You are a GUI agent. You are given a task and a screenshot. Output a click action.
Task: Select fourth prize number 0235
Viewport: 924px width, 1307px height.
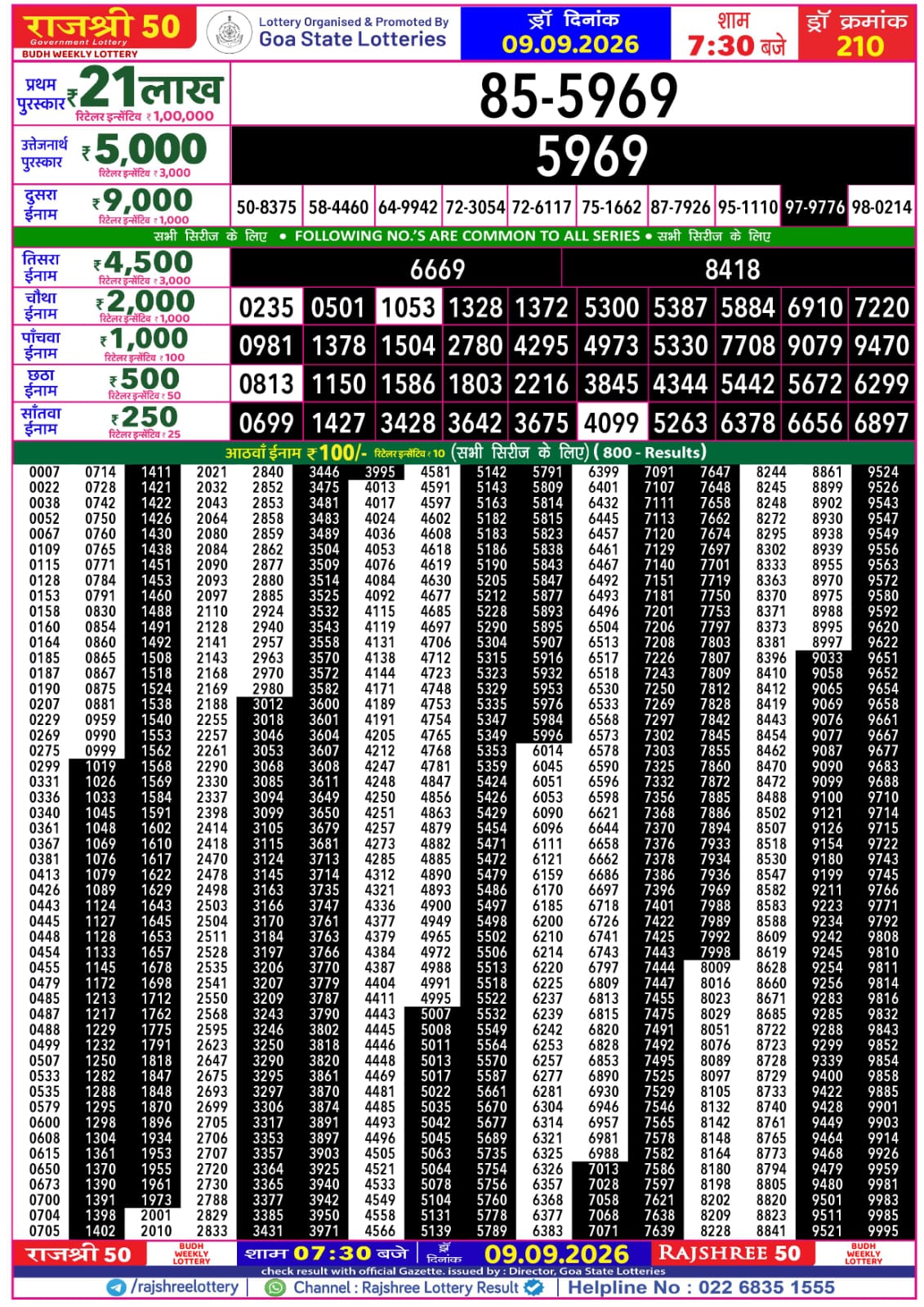[x=266, y=307]
